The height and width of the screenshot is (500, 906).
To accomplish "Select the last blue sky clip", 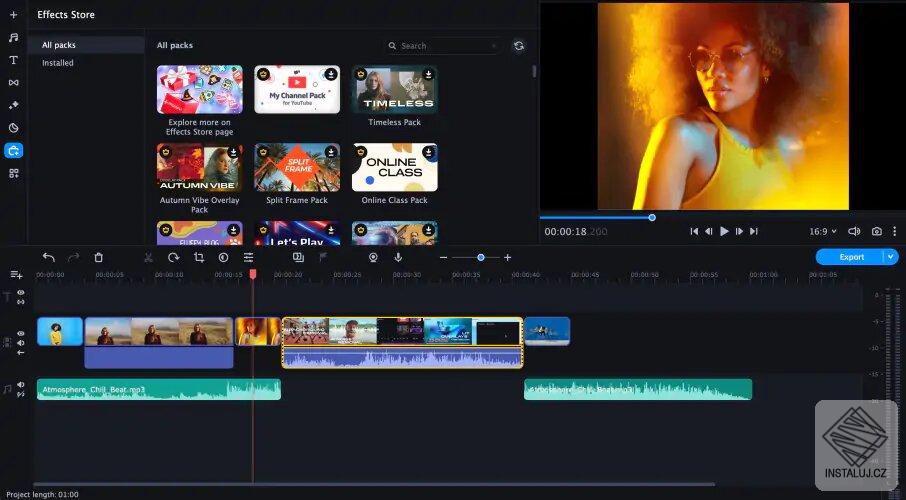I will [547, 332].
